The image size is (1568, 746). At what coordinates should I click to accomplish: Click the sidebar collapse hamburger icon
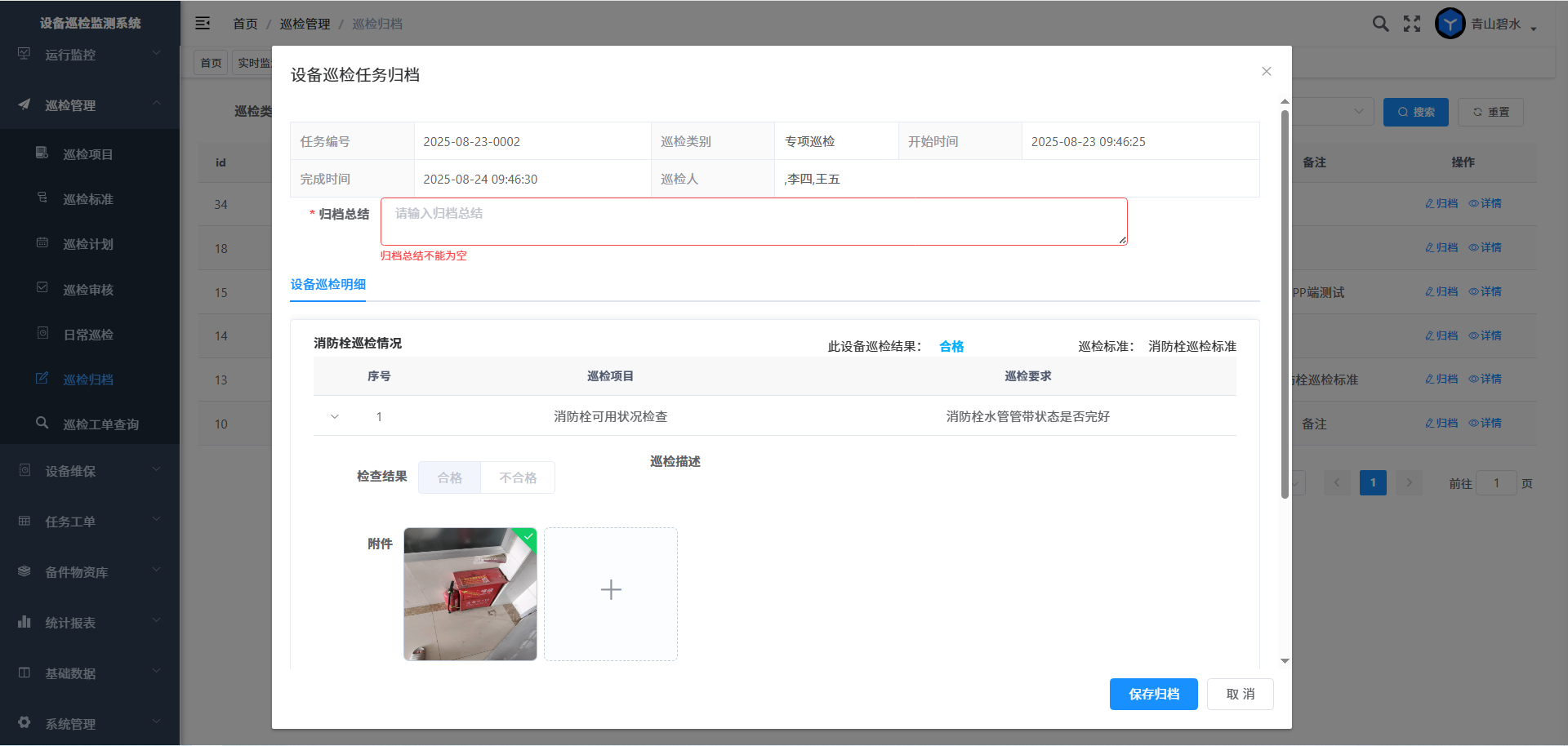203,24
